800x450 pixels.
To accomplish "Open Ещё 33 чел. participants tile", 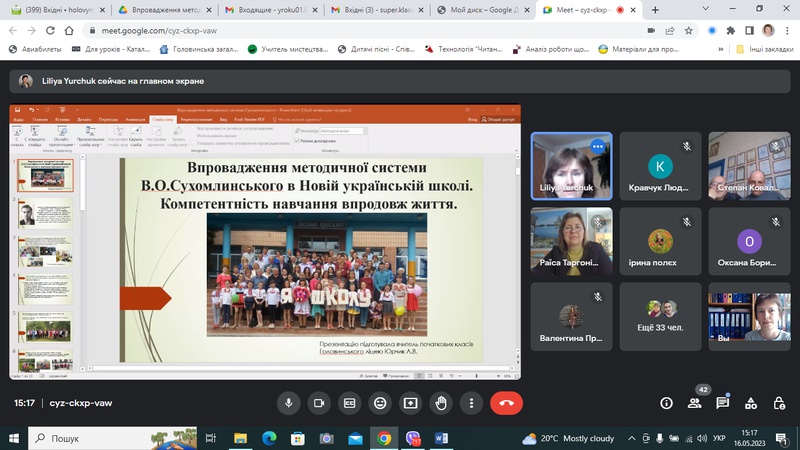I will 660,316.
